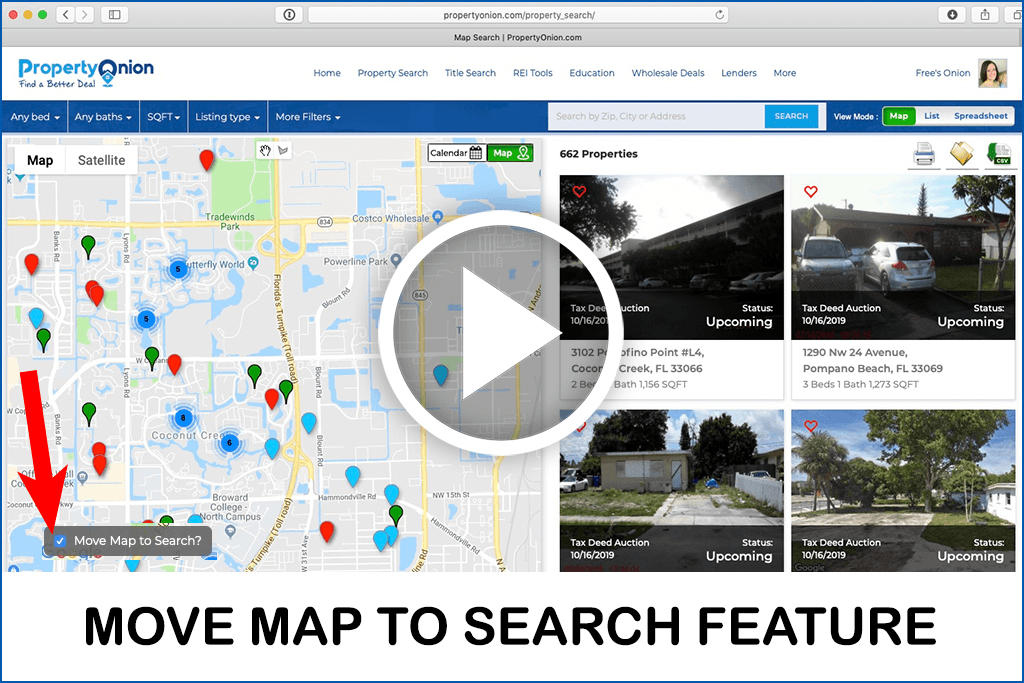Click the Search by Zip, City or Address field
Viewport: 1024px width, 683px height.
(655, 116)
